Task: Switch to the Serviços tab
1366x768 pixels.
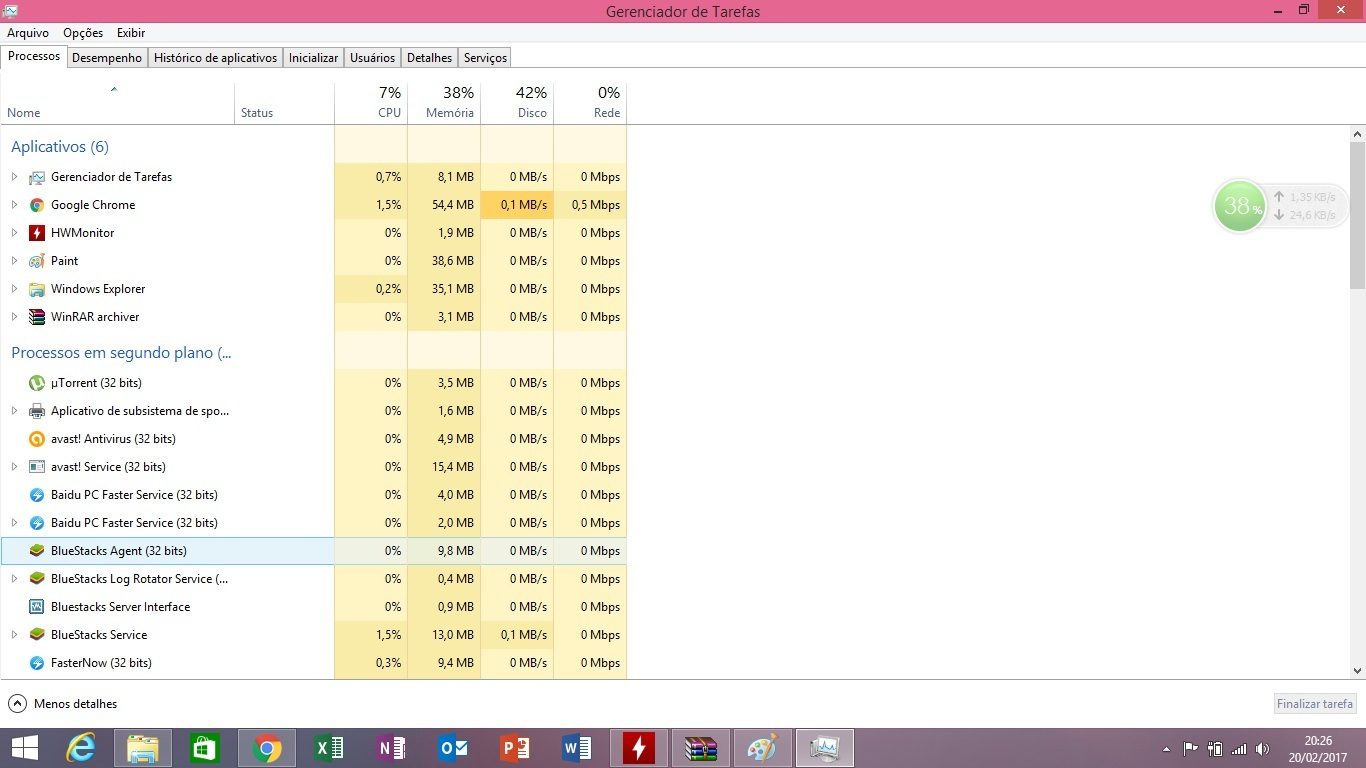Action: tap(485, 58)
